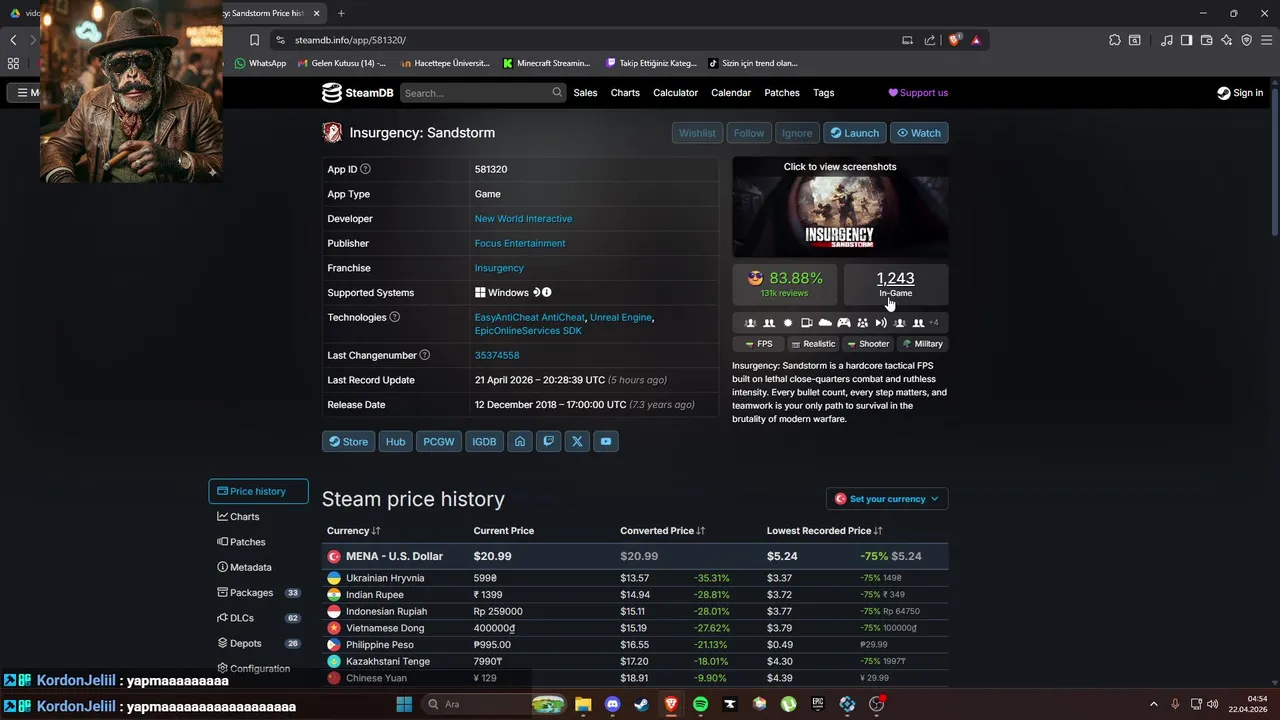Click the App ID help question-mark icon
Screen dimensions: 1280x720
[x=365, y=169]
